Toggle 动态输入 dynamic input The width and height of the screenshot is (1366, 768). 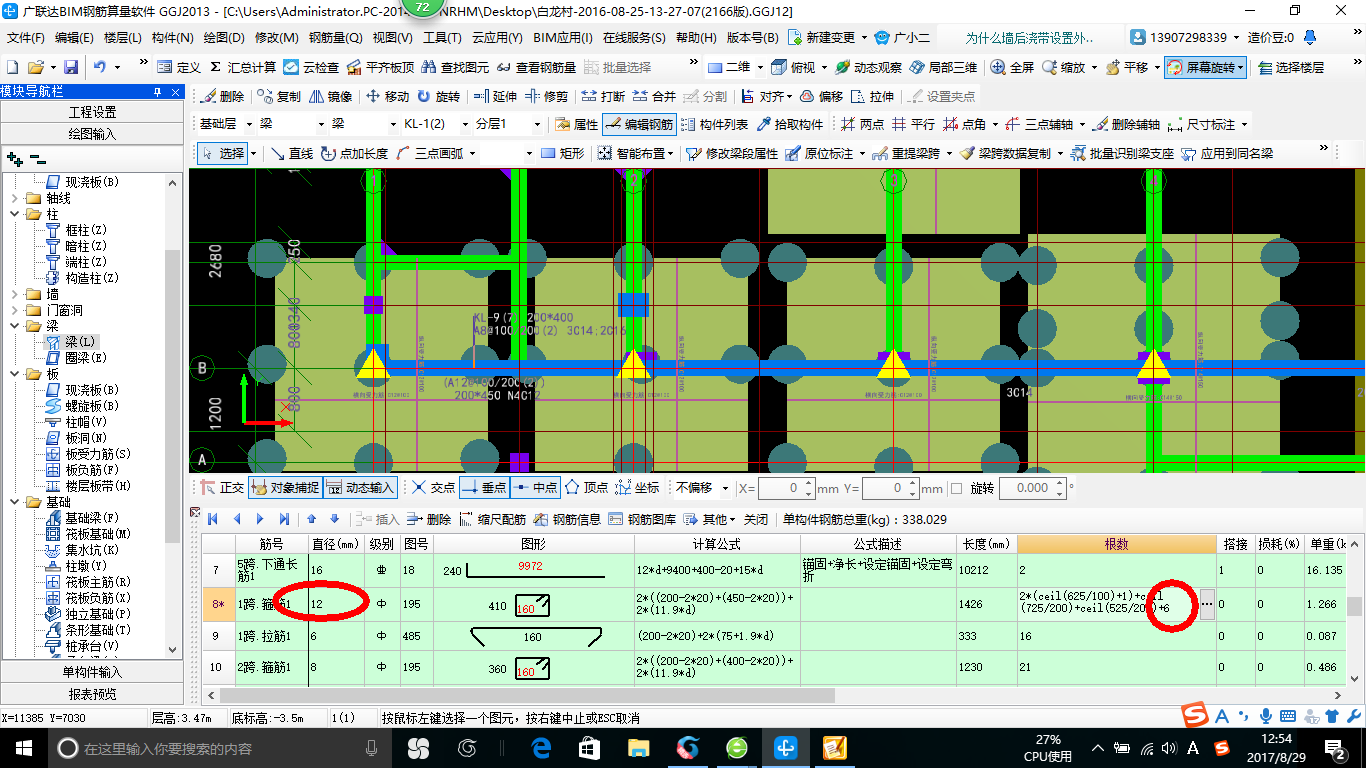click(360, 487)
